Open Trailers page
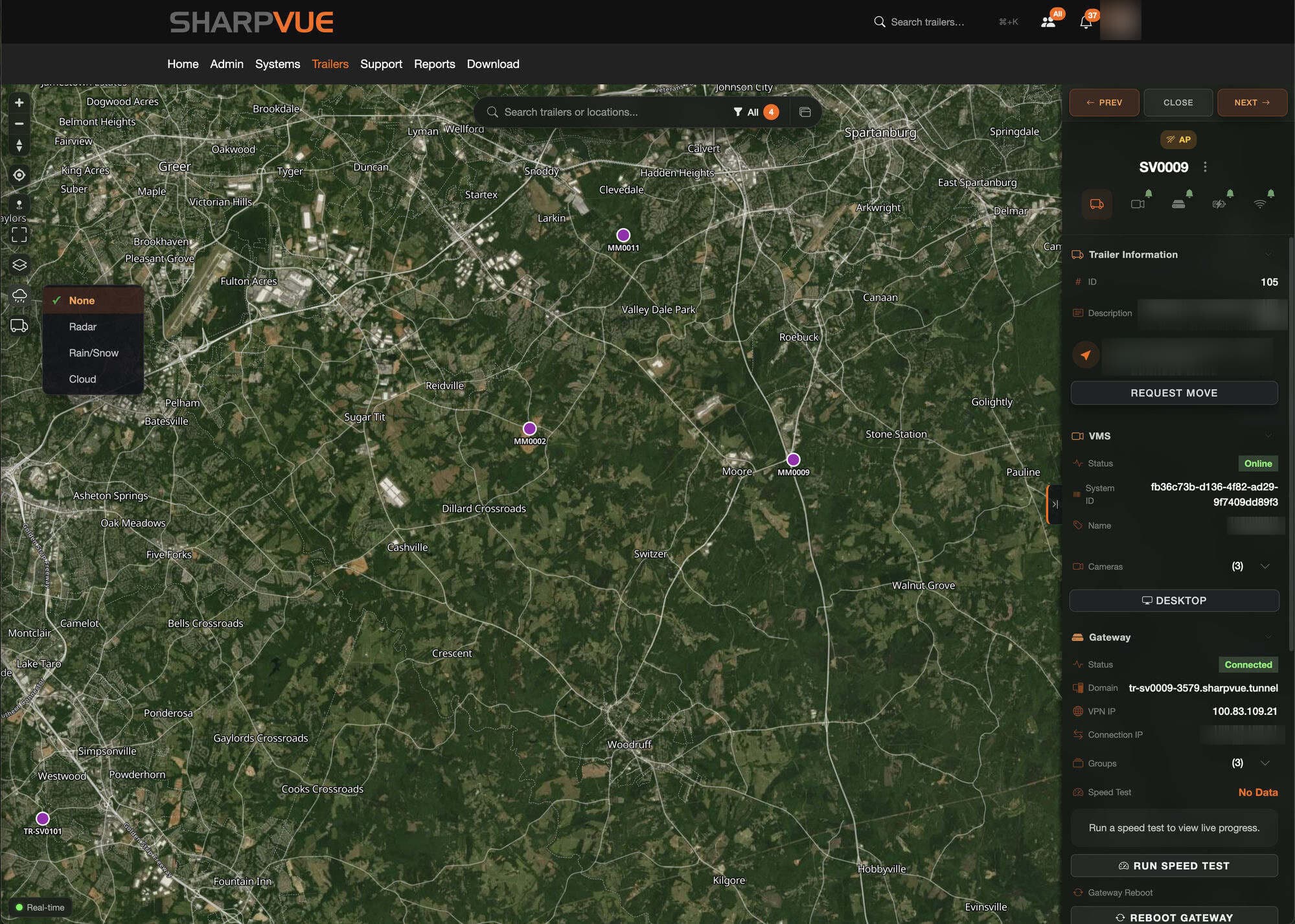This screenshot has height=924, width=1295. click(330, 64)
